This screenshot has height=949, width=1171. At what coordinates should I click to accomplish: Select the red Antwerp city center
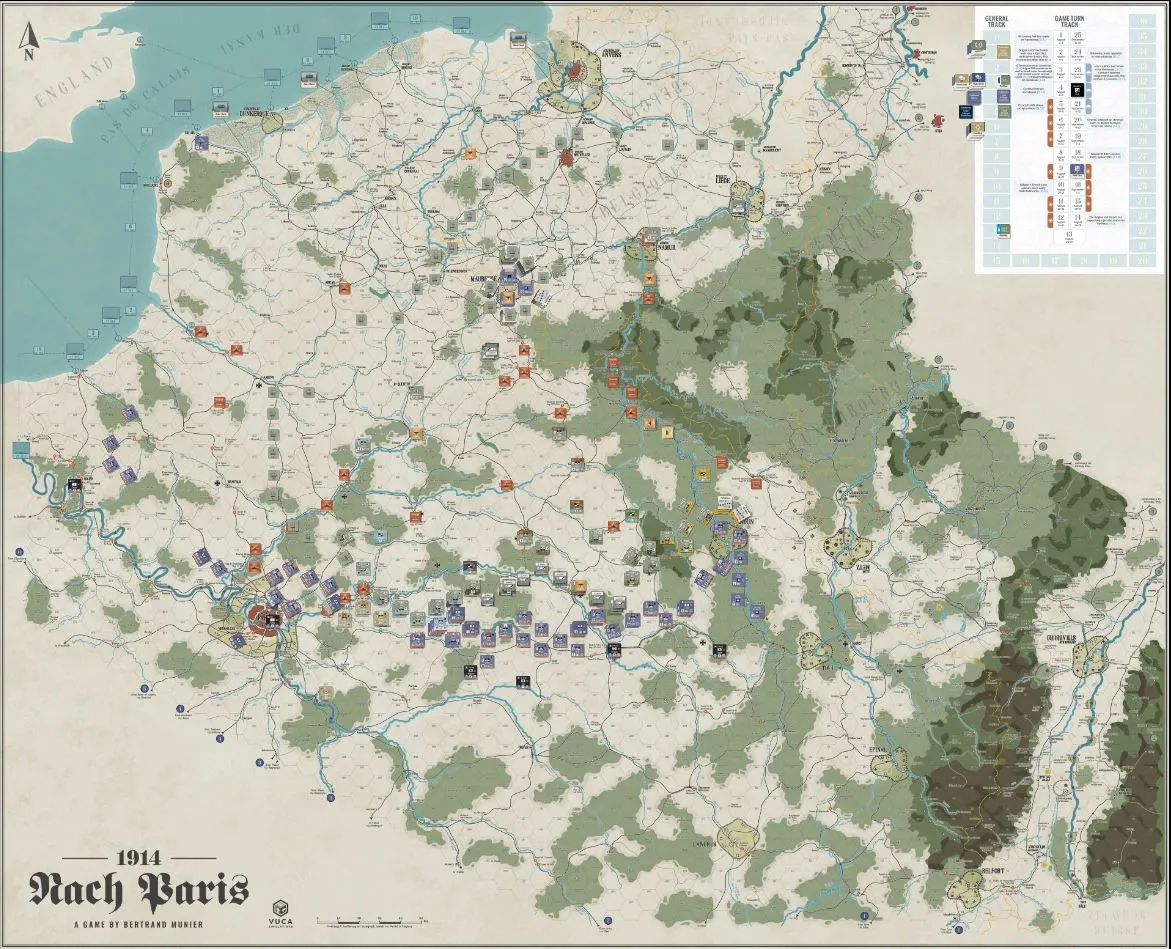(575, 70)
